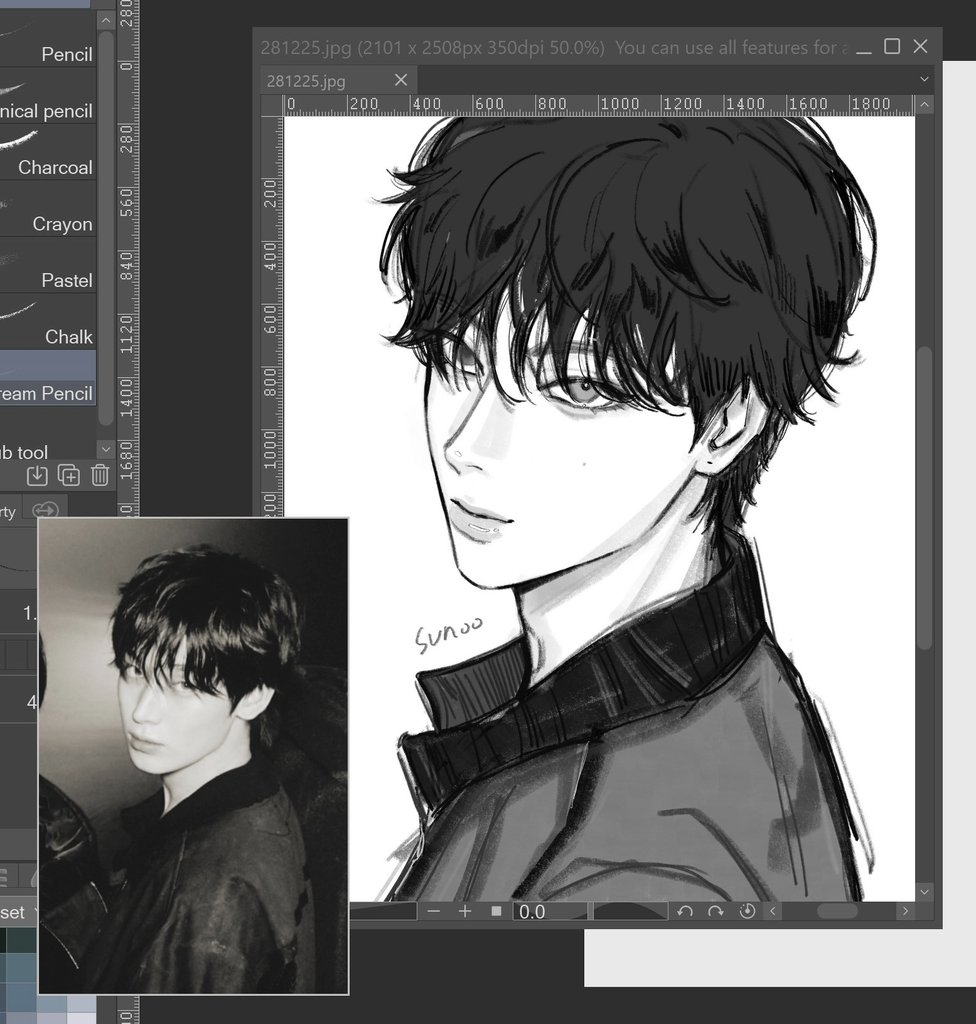
Task: Click the horizontal scroll right arrow
Action: pos(905,911)
